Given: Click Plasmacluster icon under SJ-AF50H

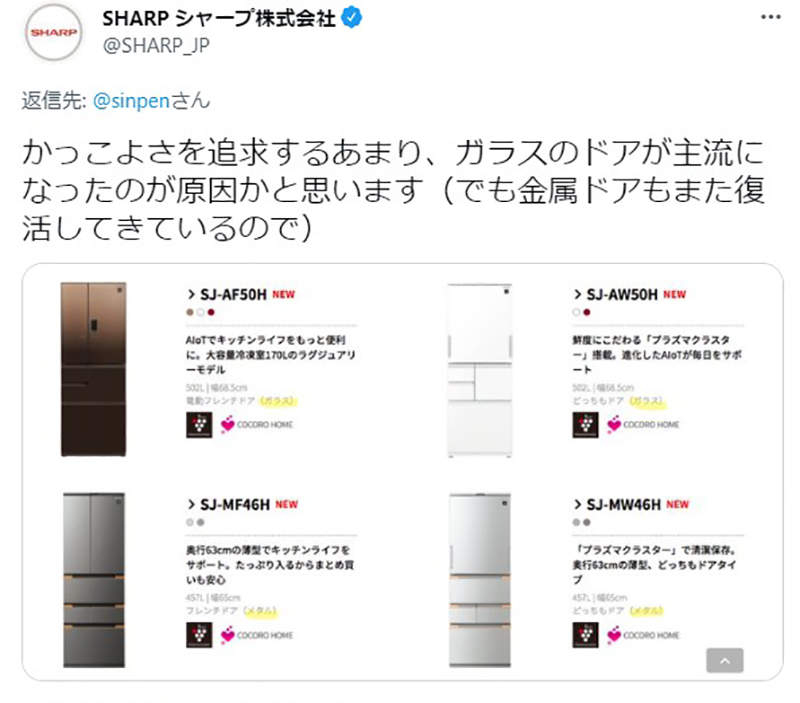Looking at the screenshot, I should pyautogui.click(x=199, y=424).
